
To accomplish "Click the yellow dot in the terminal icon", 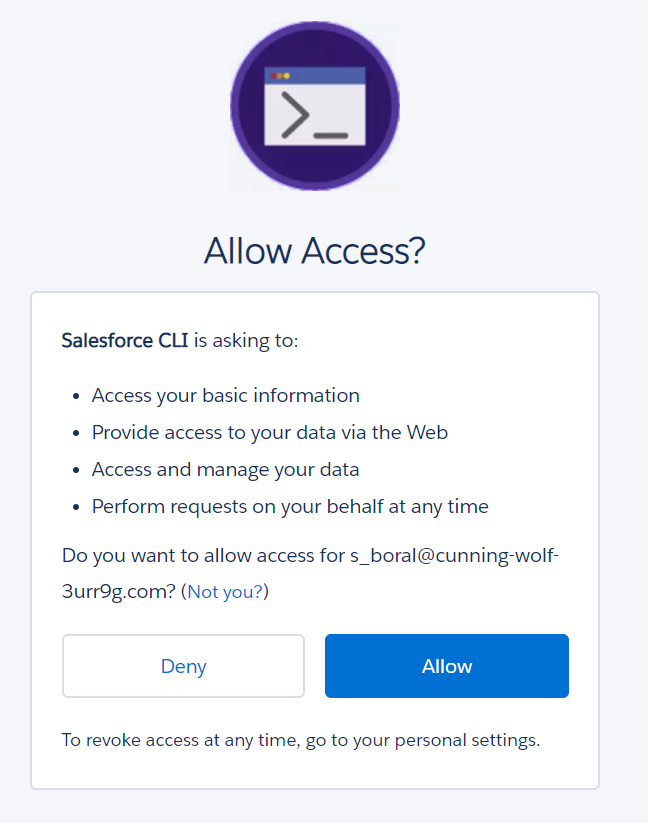I will tap(286, 76).
